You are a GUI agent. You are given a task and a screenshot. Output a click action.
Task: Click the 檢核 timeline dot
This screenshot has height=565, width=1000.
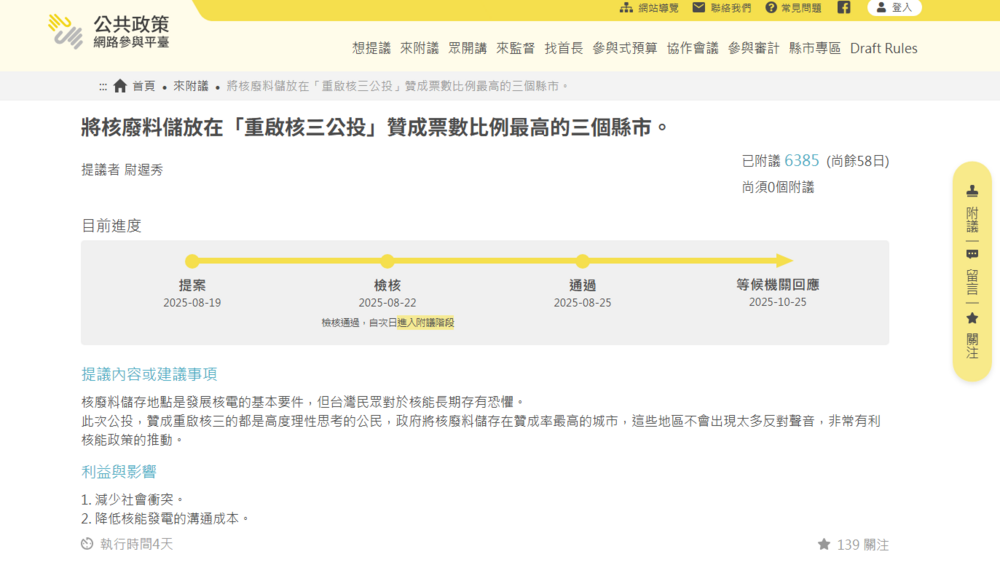tap(387, 261)
